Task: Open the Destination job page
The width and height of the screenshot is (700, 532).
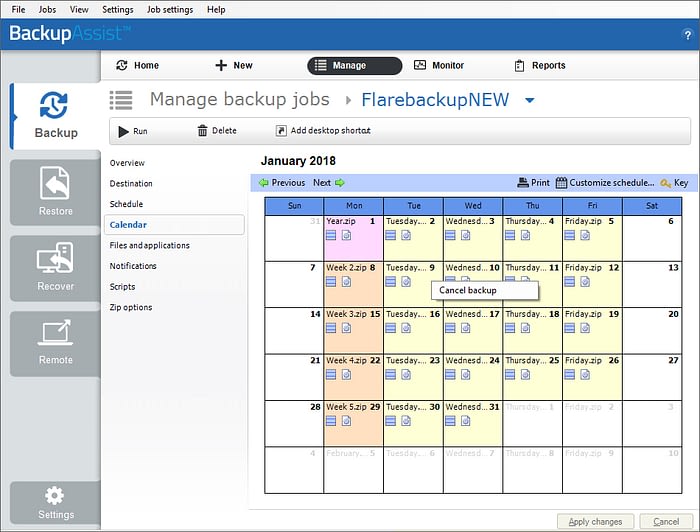Action: 131,183
